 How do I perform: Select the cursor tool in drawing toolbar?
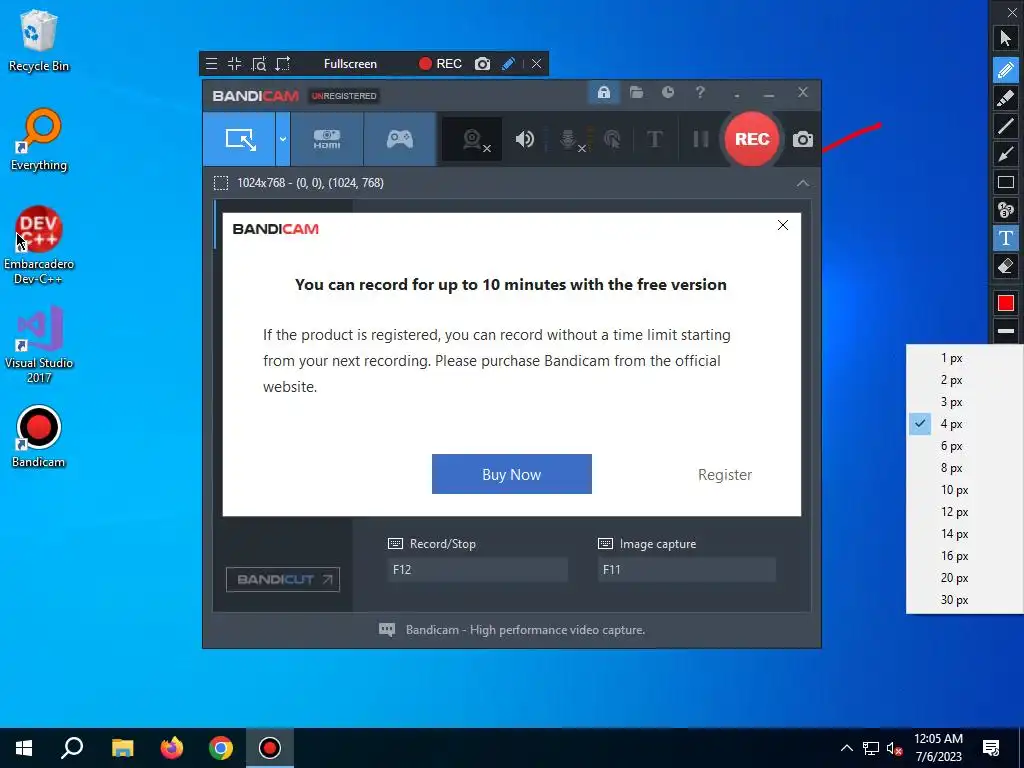click(x=1006, y=38)
